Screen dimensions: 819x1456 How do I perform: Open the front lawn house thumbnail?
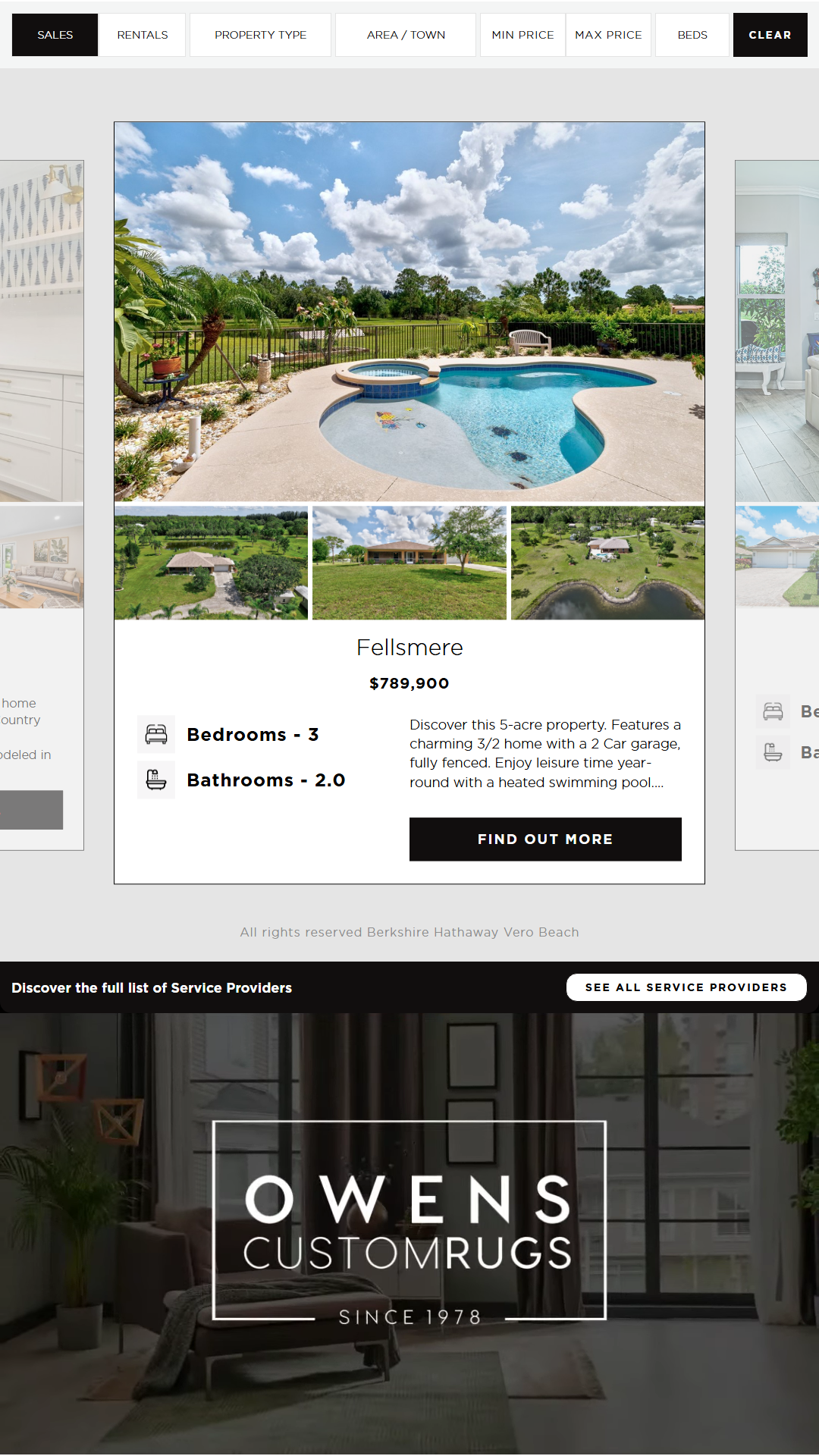click(x=409, y=563)
